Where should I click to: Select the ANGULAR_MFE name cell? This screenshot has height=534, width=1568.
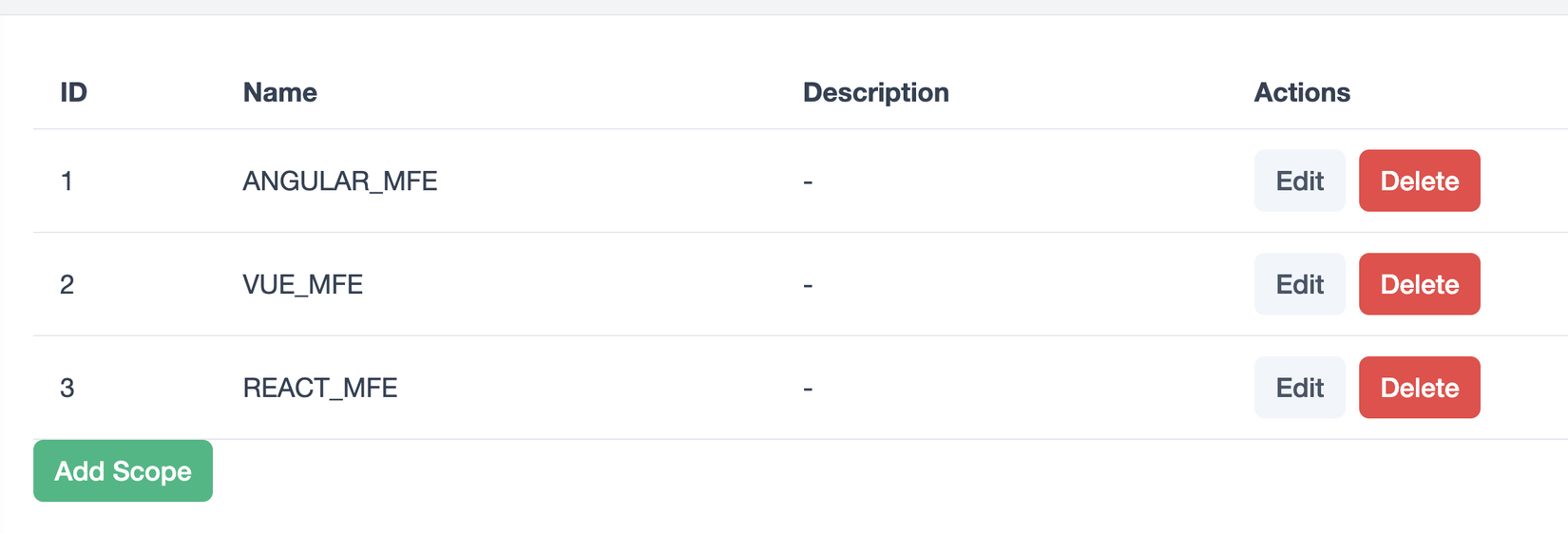point(339,181)
